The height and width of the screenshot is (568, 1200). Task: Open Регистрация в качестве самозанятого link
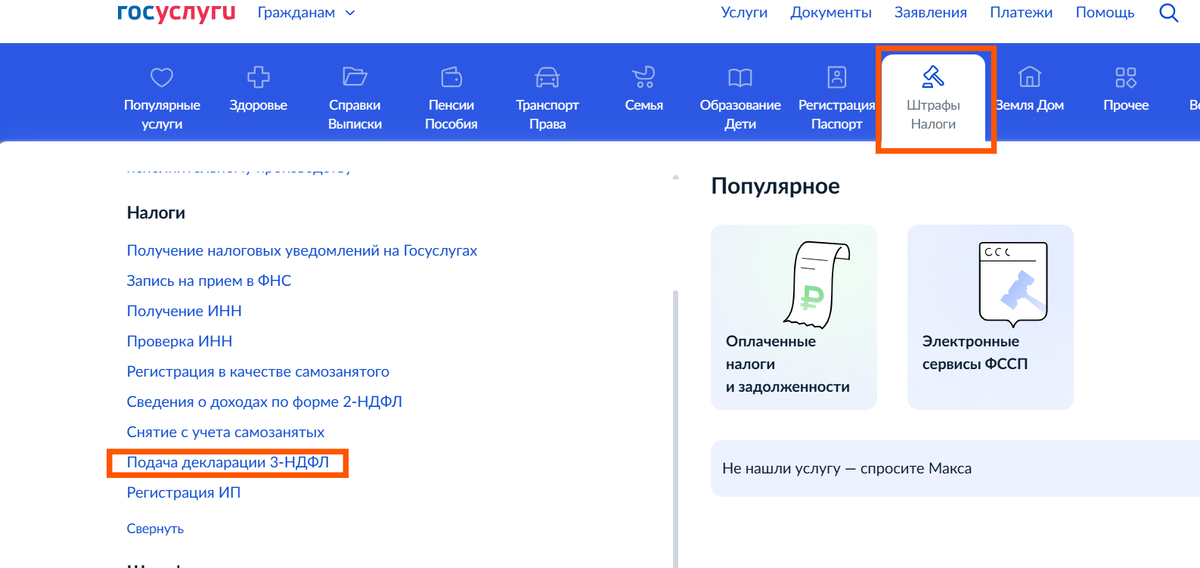click(258, 371)
